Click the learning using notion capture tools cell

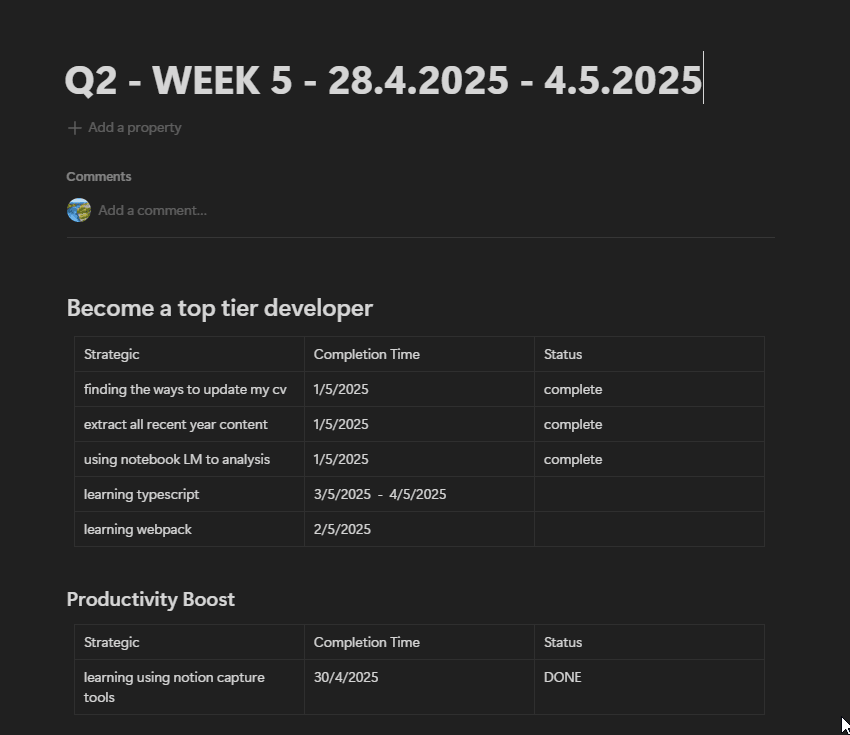(174, 687)
